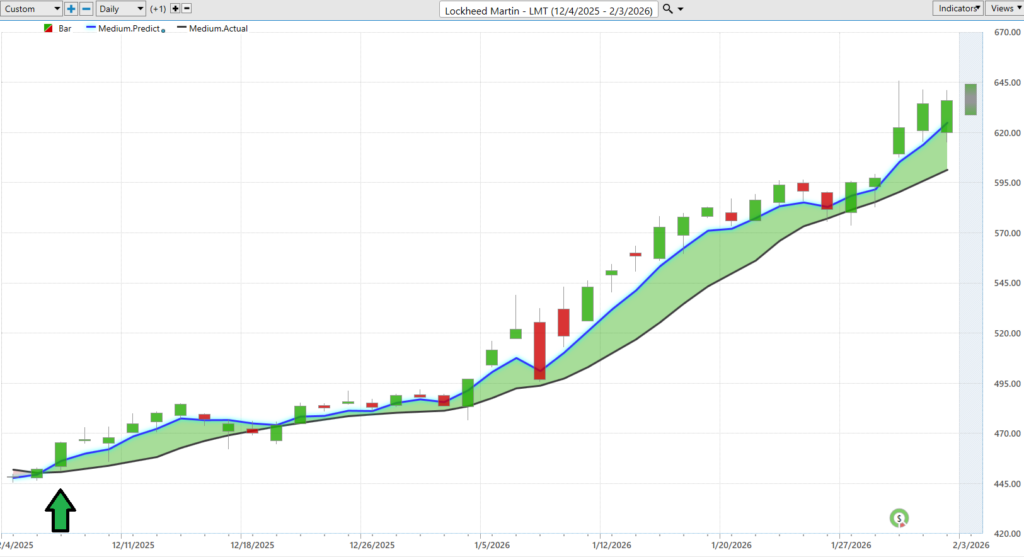Screen dimensions: 1024x557
Task: Click the green dollar badge on chart
Action: (899, 518)
